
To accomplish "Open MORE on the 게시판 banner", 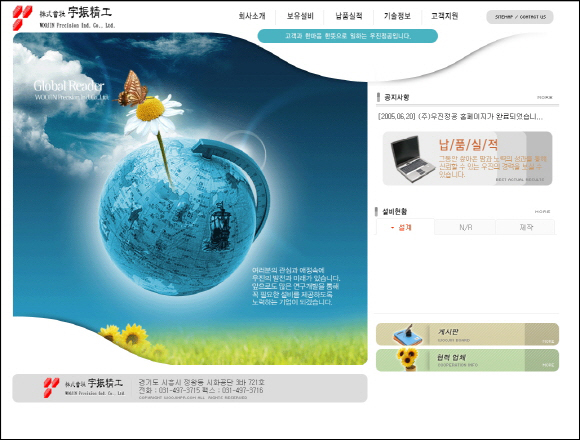I will [x=548, y=341].
